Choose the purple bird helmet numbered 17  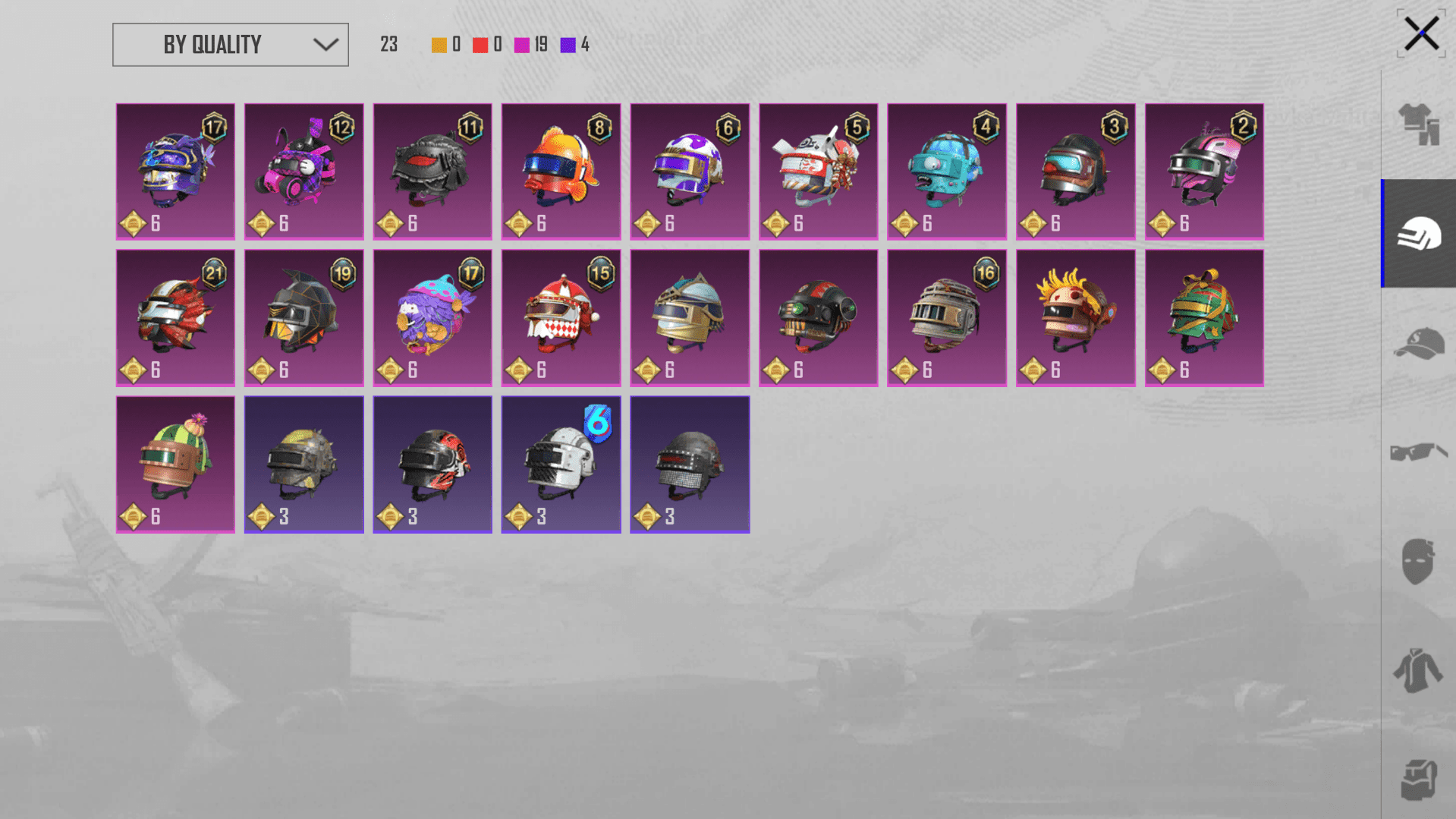tap(432, 318)
